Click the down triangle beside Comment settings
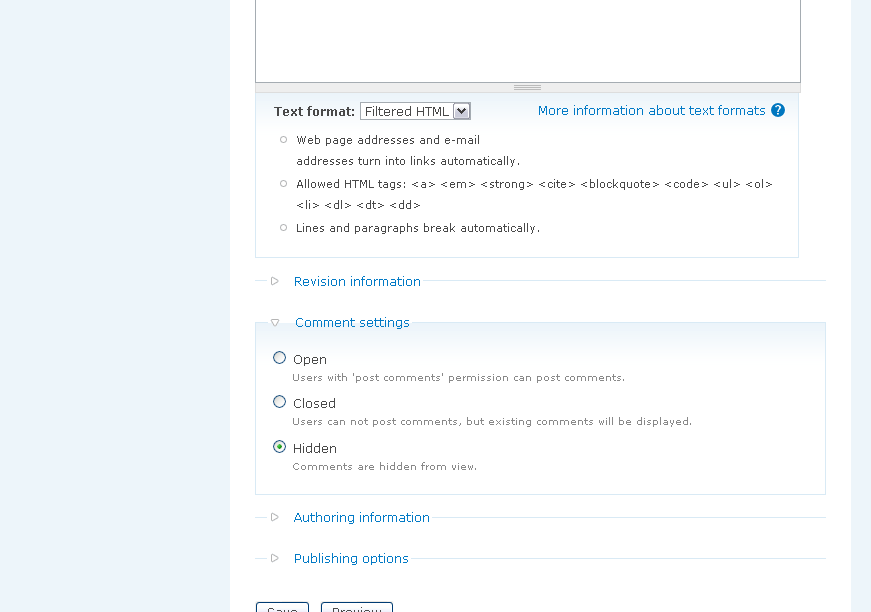 275,323
